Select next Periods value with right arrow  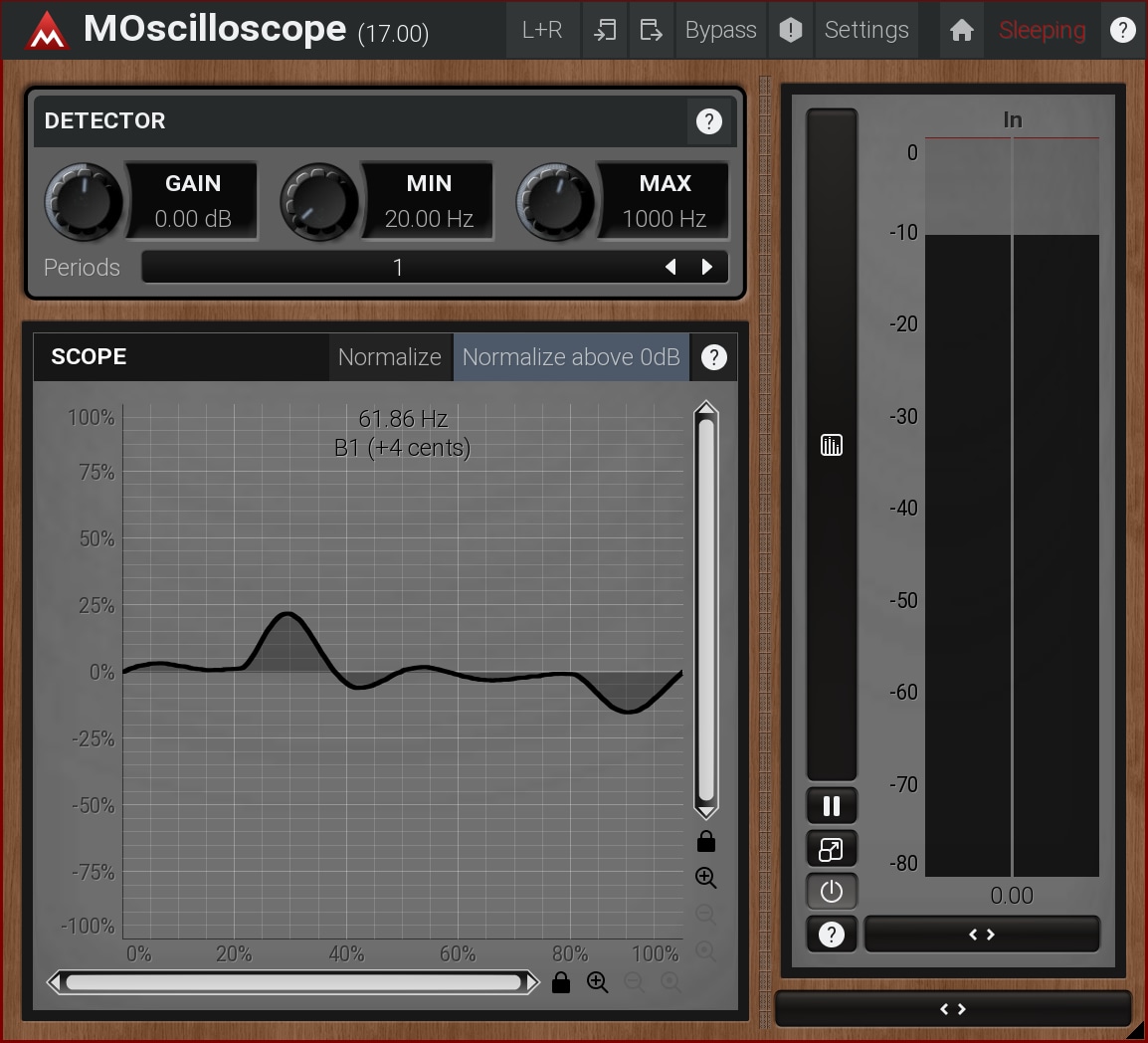pos(707,267)
